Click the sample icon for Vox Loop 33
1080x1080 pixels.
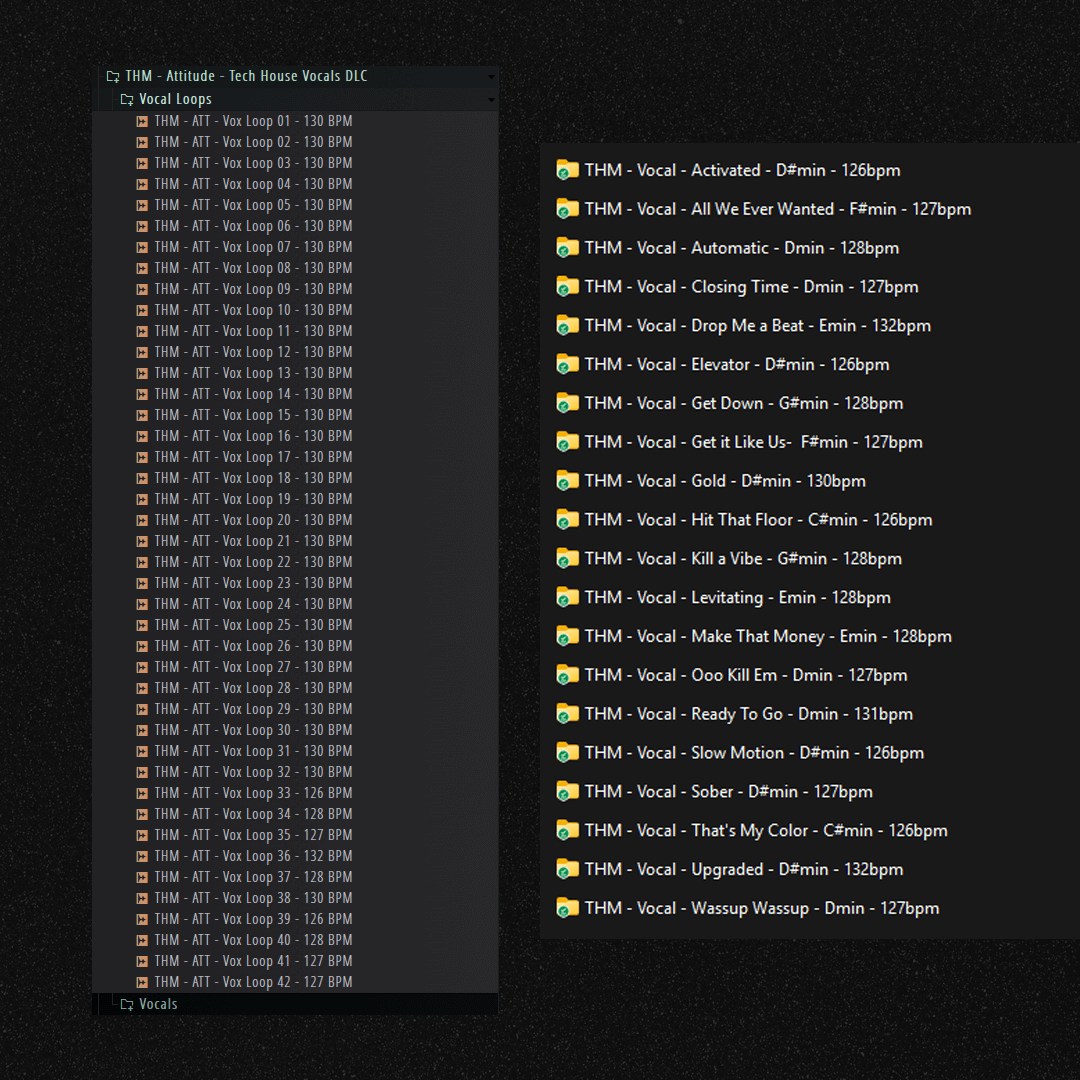click(142, 793)
